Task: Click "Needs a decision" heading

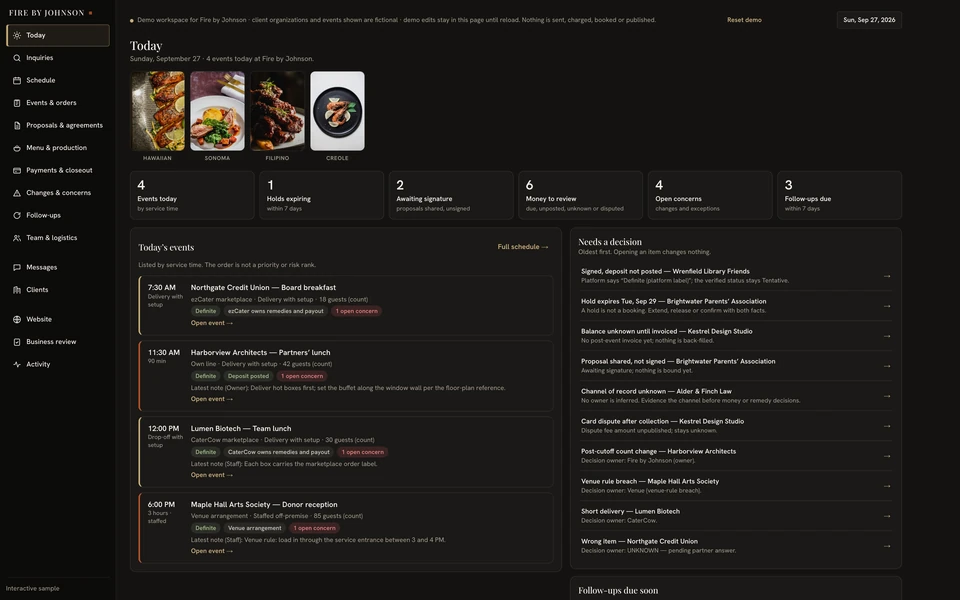Action: 610,242
